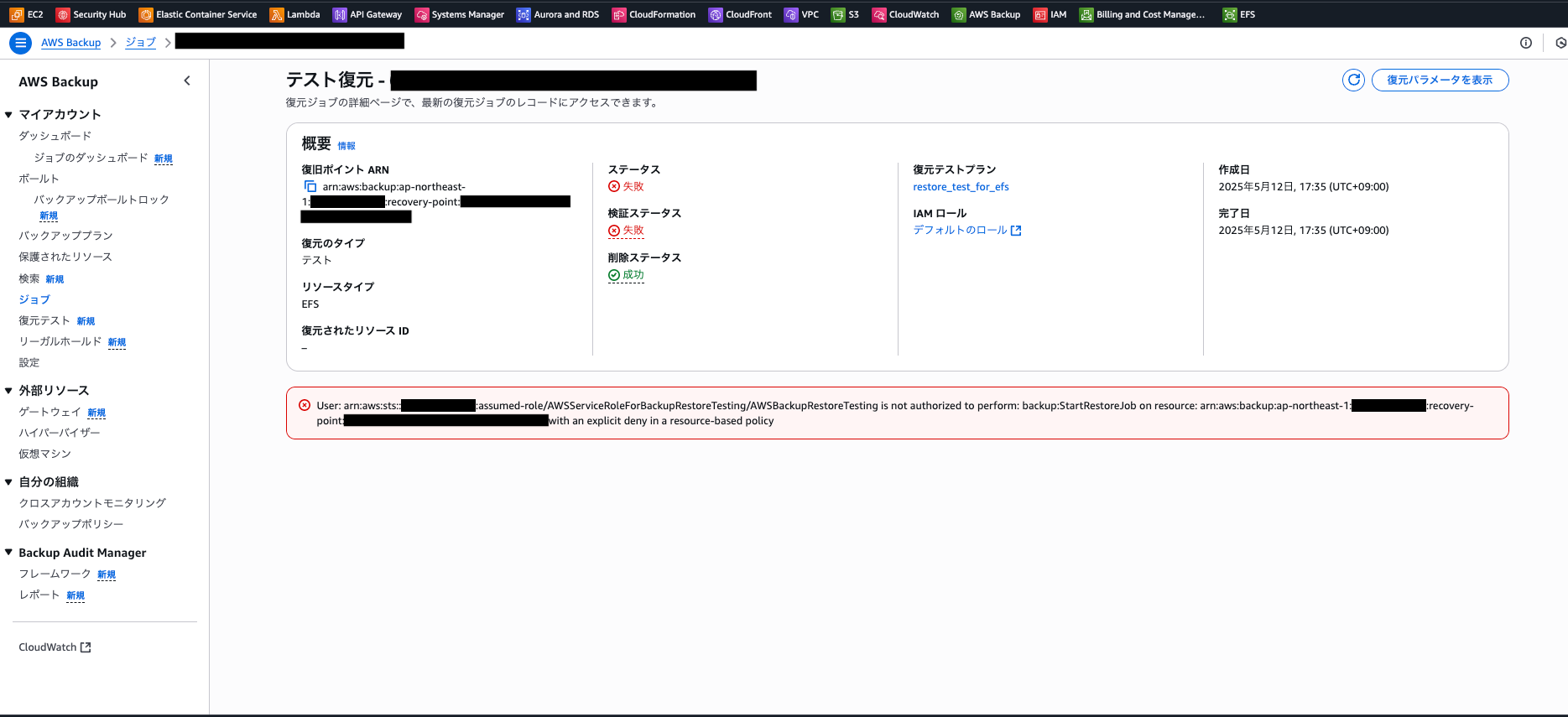Click the 成功 deletion status
Image resolution: width=1568 pixels, height=717 pixels.
(x=626, y=275)
